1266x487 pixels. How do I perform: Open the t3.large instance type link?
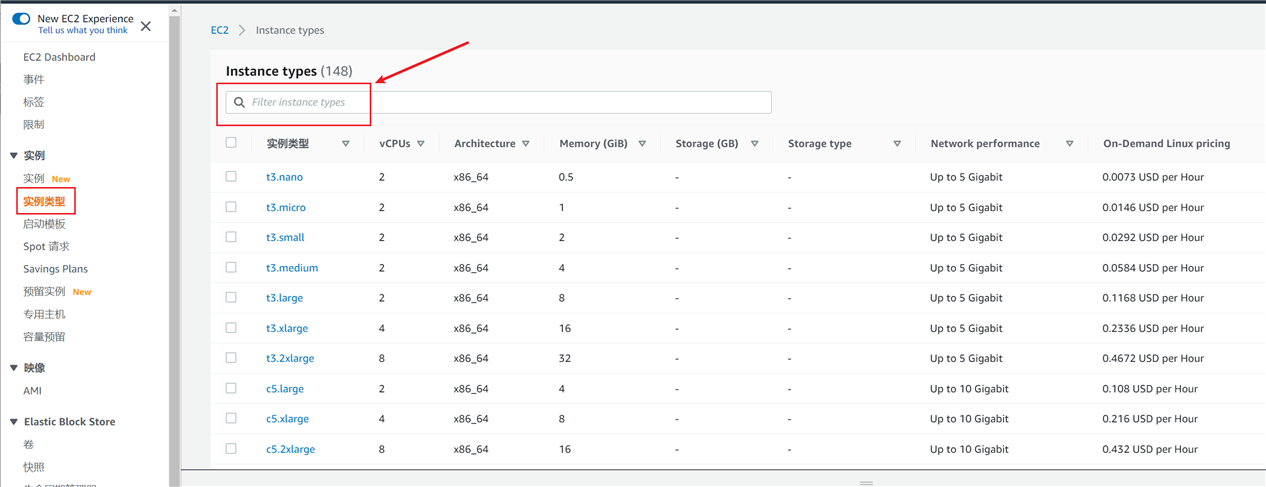coord(284,298)
